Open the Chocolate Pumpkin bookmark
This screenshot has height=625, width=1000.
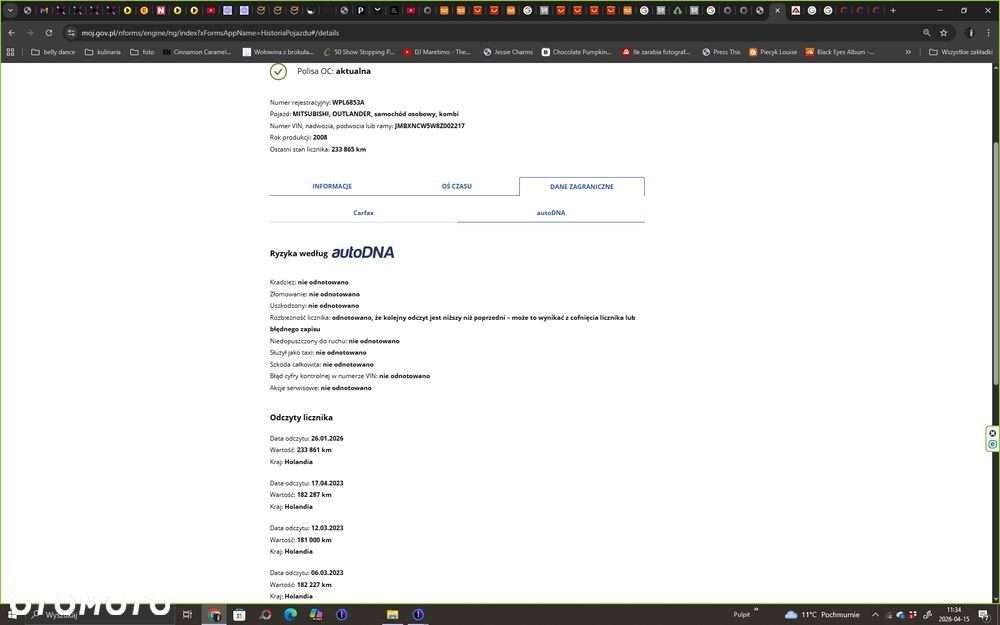pyautogui.click(x=577, y=52)
